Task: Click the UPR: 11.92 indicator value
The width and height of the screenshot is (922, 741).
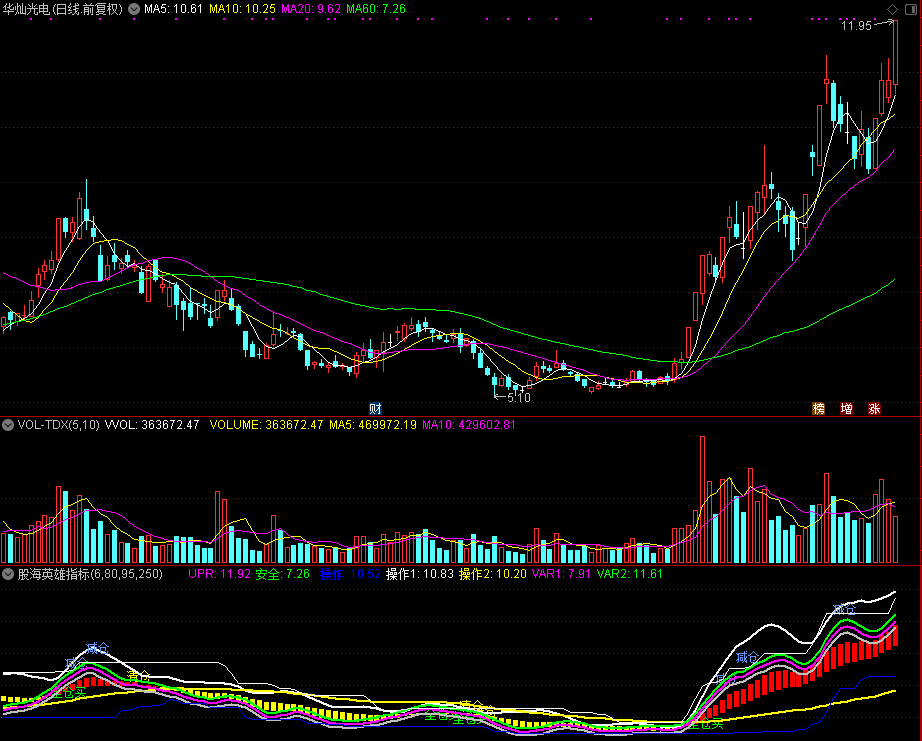Action: click(219, 574)
